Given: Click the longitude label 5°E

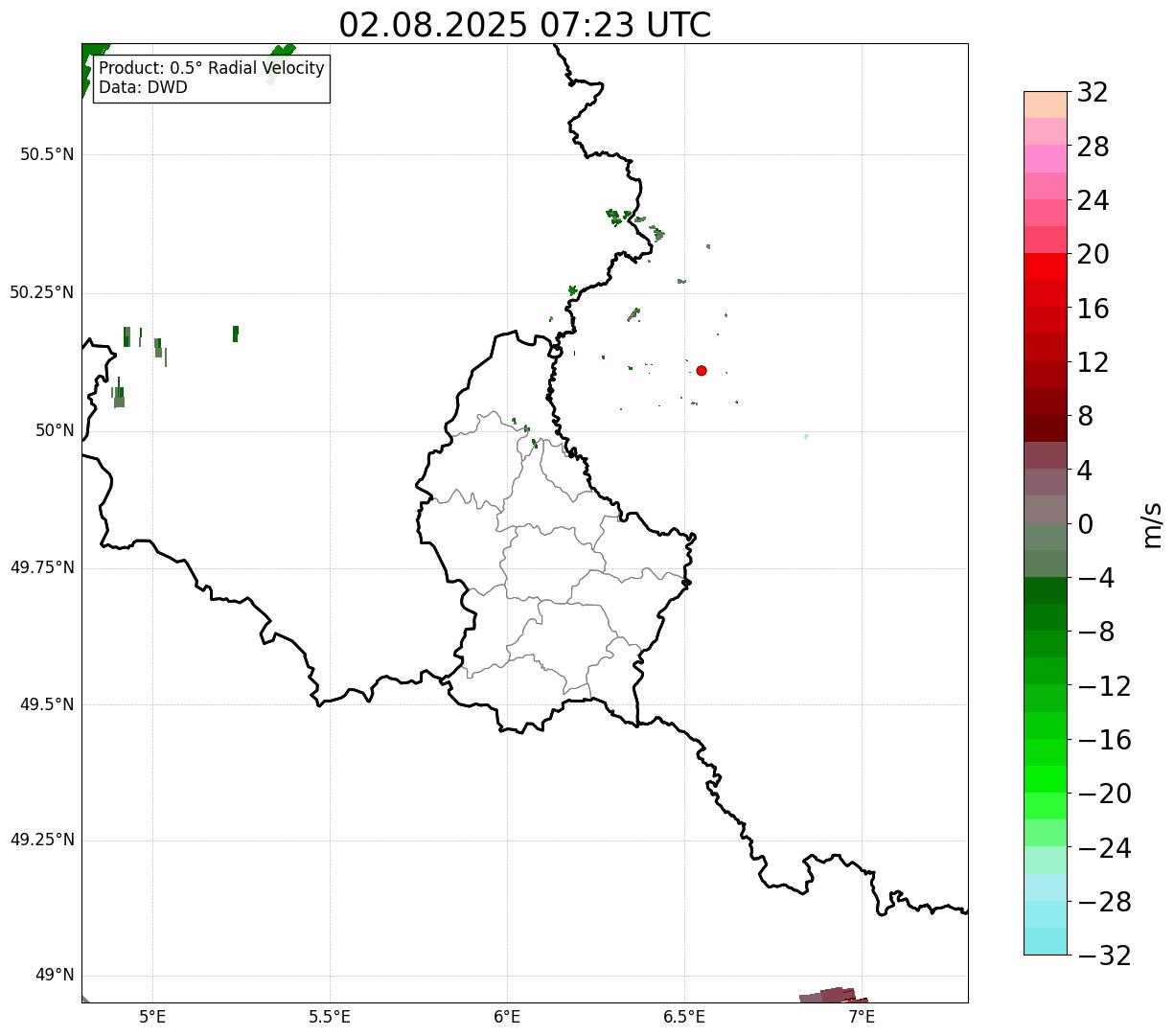Looking at the screenshot, I should click(x=152, y=1016).
